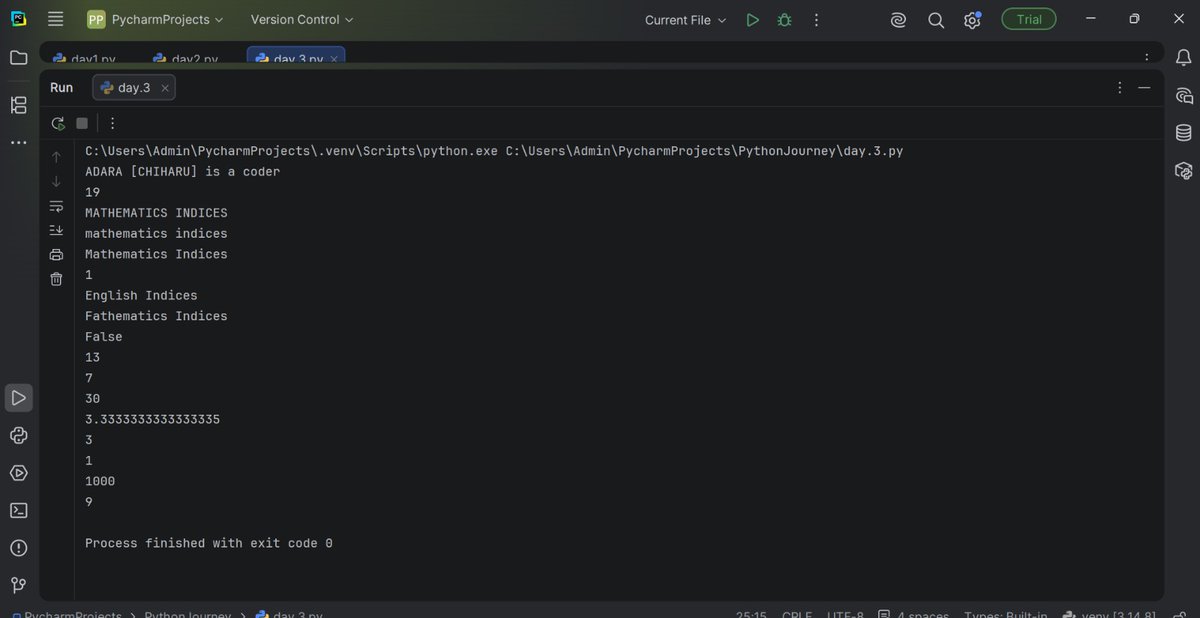Viewport: 1200px width, 618px height.
Task: Switch to the day1.py editor tab
Action: pos(85,59)
